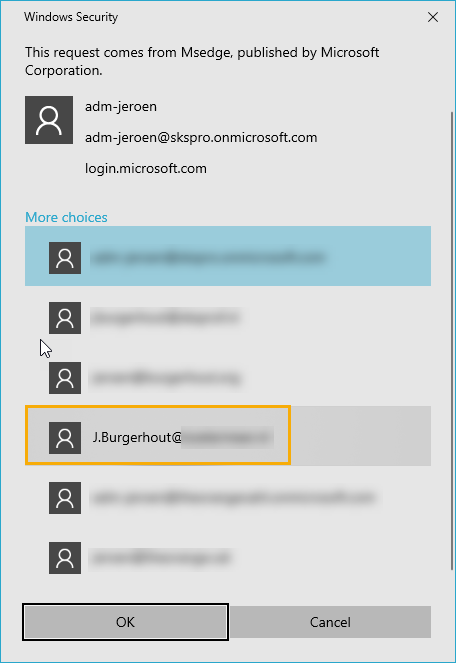Pick the third blurred account entry in the list
Viewport: 456px width, 663px height.
(166, 378)
